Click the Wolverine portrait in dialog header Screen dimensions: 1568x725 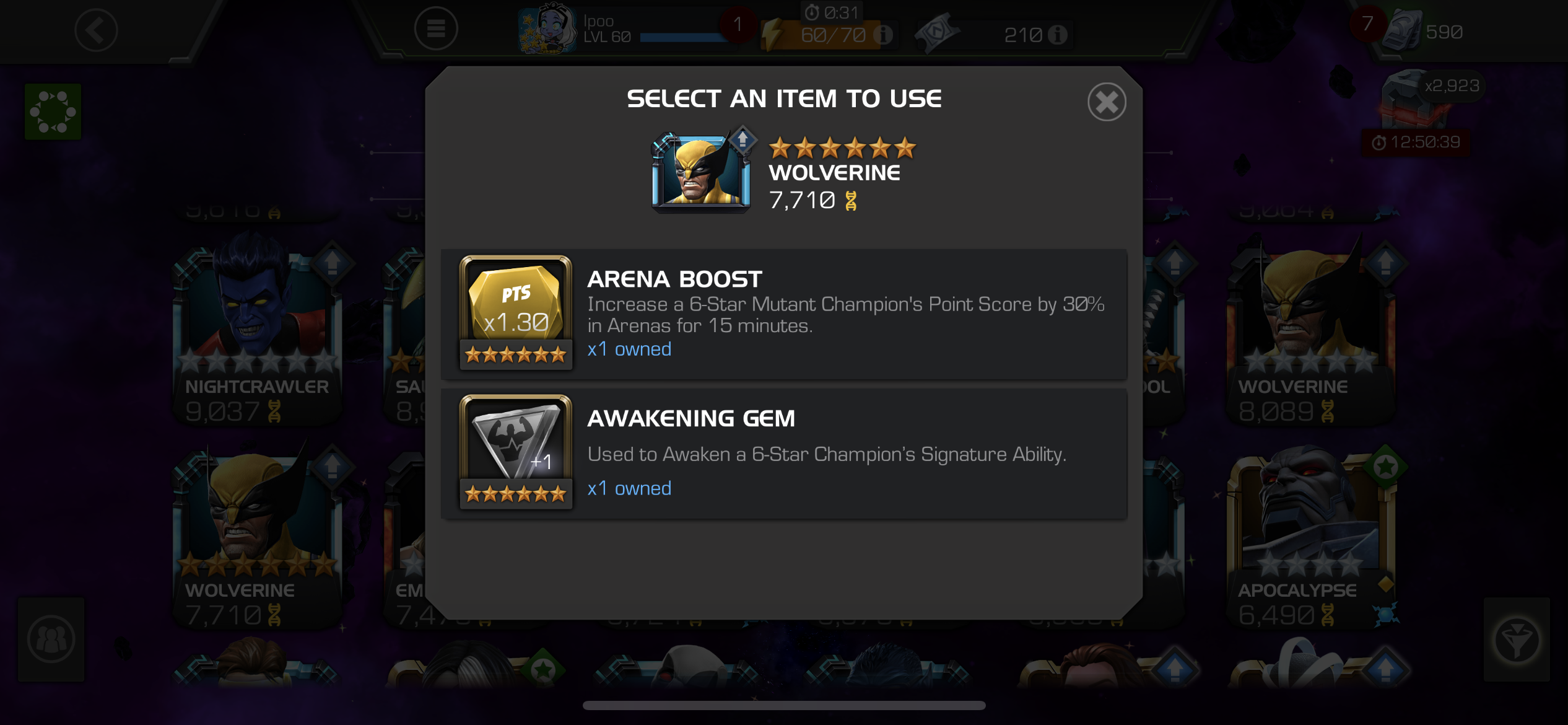click(x=702, y=172)
